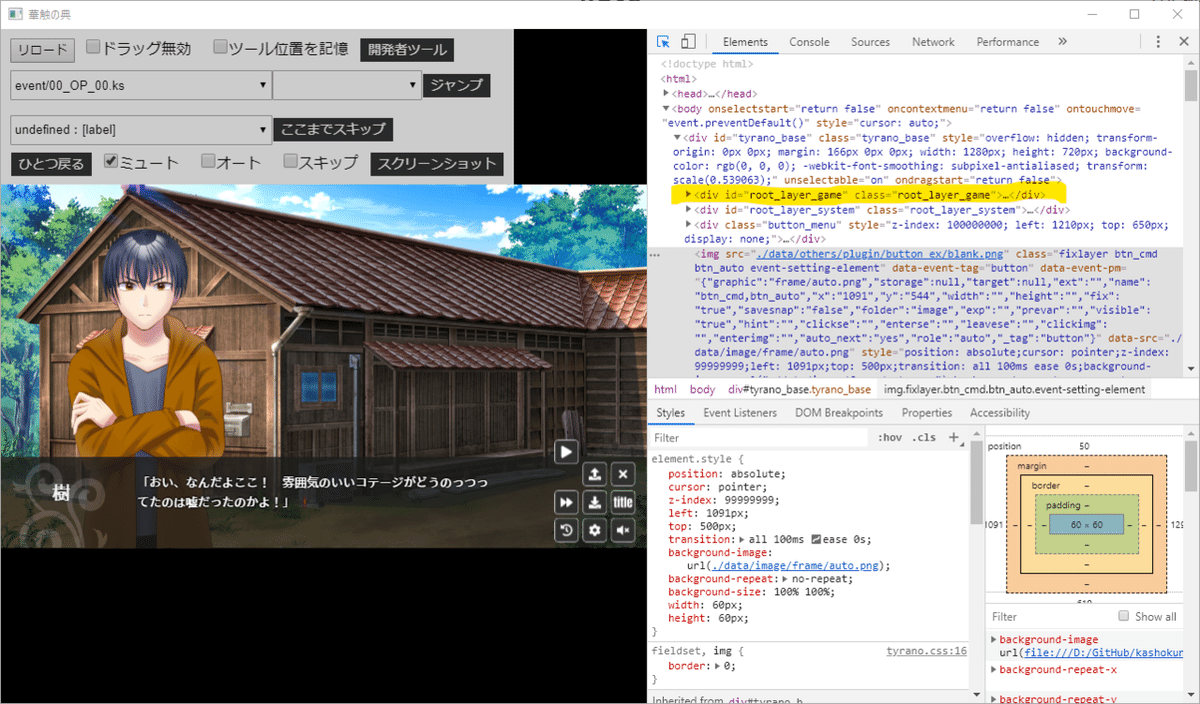Viewport: 1200px width, 704px height.
Task: Switch to the Network tab
Action: (933, 42)
